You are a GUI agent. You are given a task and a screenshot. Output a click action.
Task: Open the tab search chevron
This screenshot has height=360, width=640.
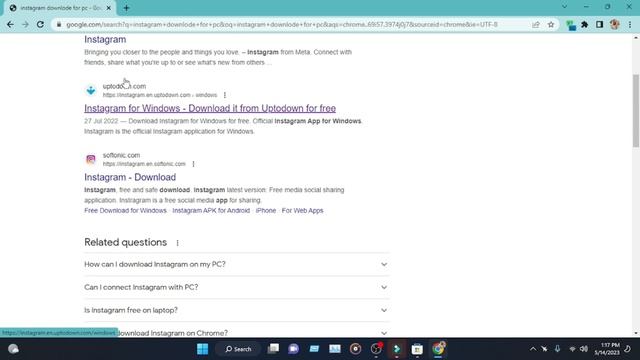pyautogui.click(x=564, y=7)
